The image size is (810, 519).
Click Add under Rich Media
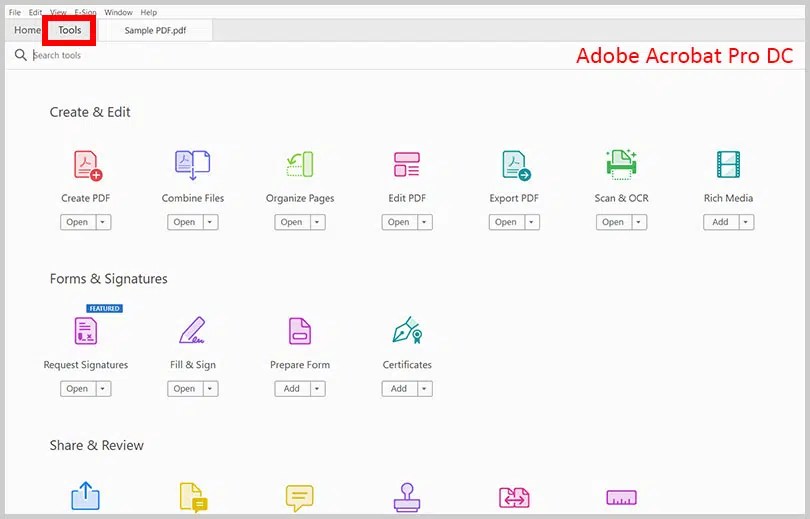721,222
